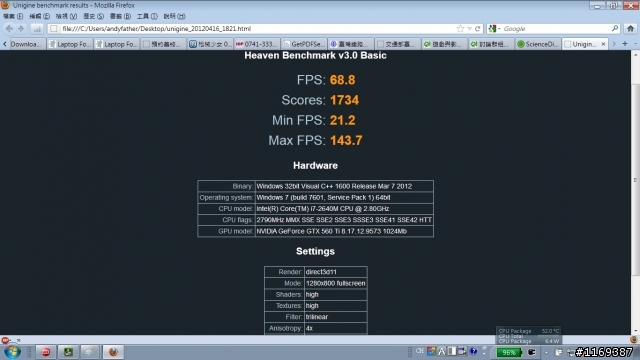The width and height of the screenshot is (640, 360).
Task: Click the letter A input mode icon
Action: 441,351
